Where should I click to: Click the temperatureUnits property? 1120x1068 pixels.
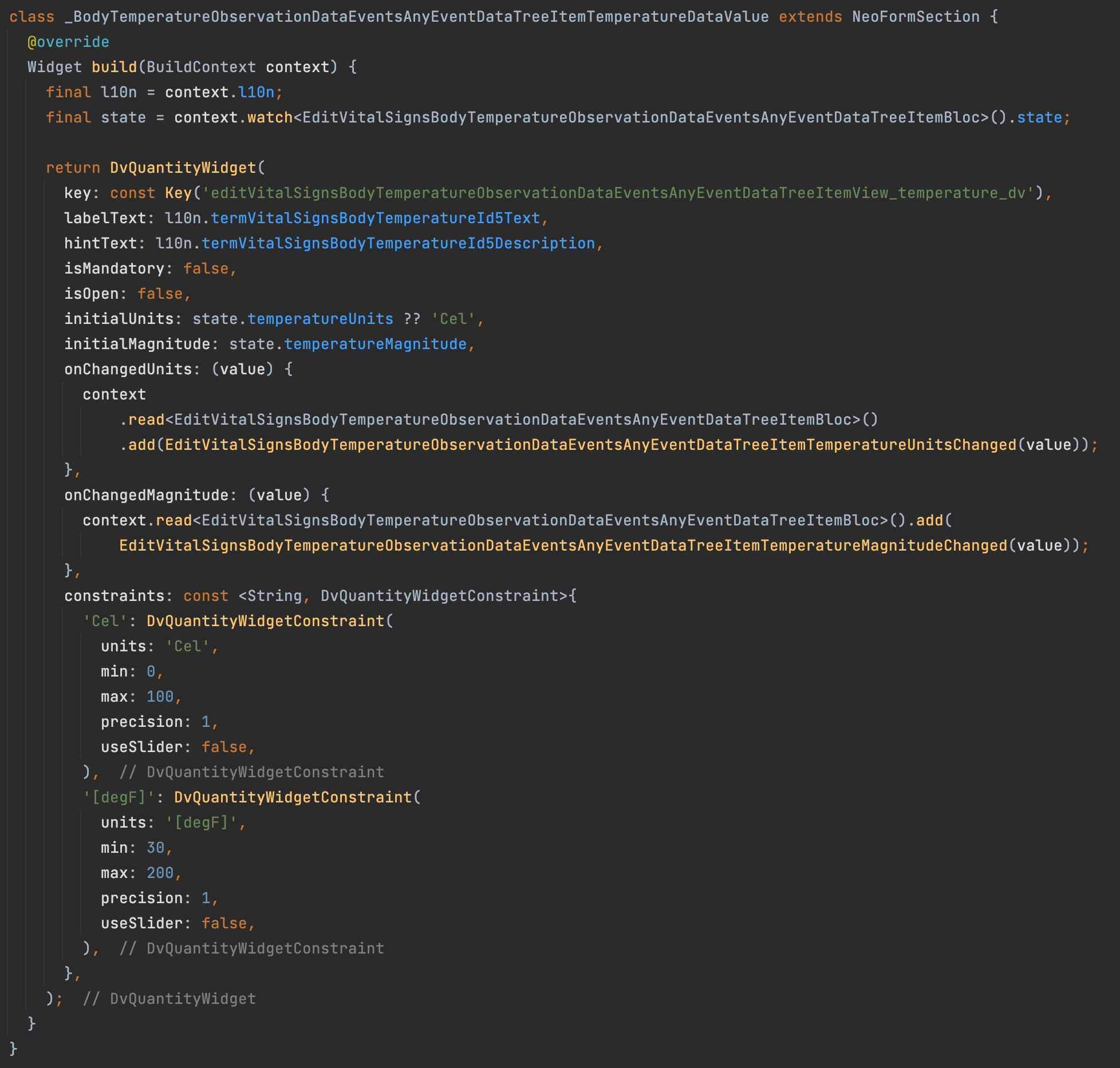pyautogui.click(x=320, y=319)
